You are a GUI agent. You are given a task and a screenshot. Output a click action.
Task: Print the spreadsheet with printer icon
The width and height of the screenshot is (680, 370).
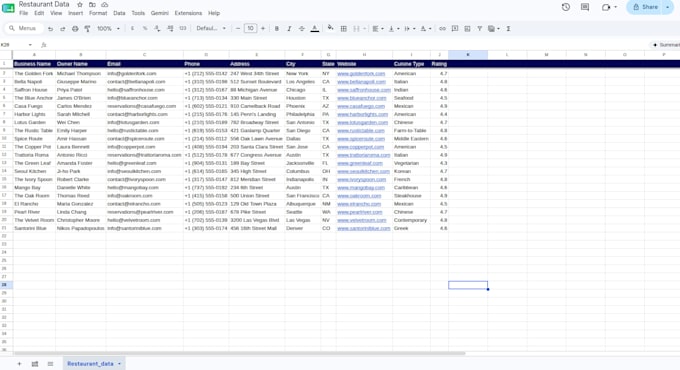click(x=75, y=29)
